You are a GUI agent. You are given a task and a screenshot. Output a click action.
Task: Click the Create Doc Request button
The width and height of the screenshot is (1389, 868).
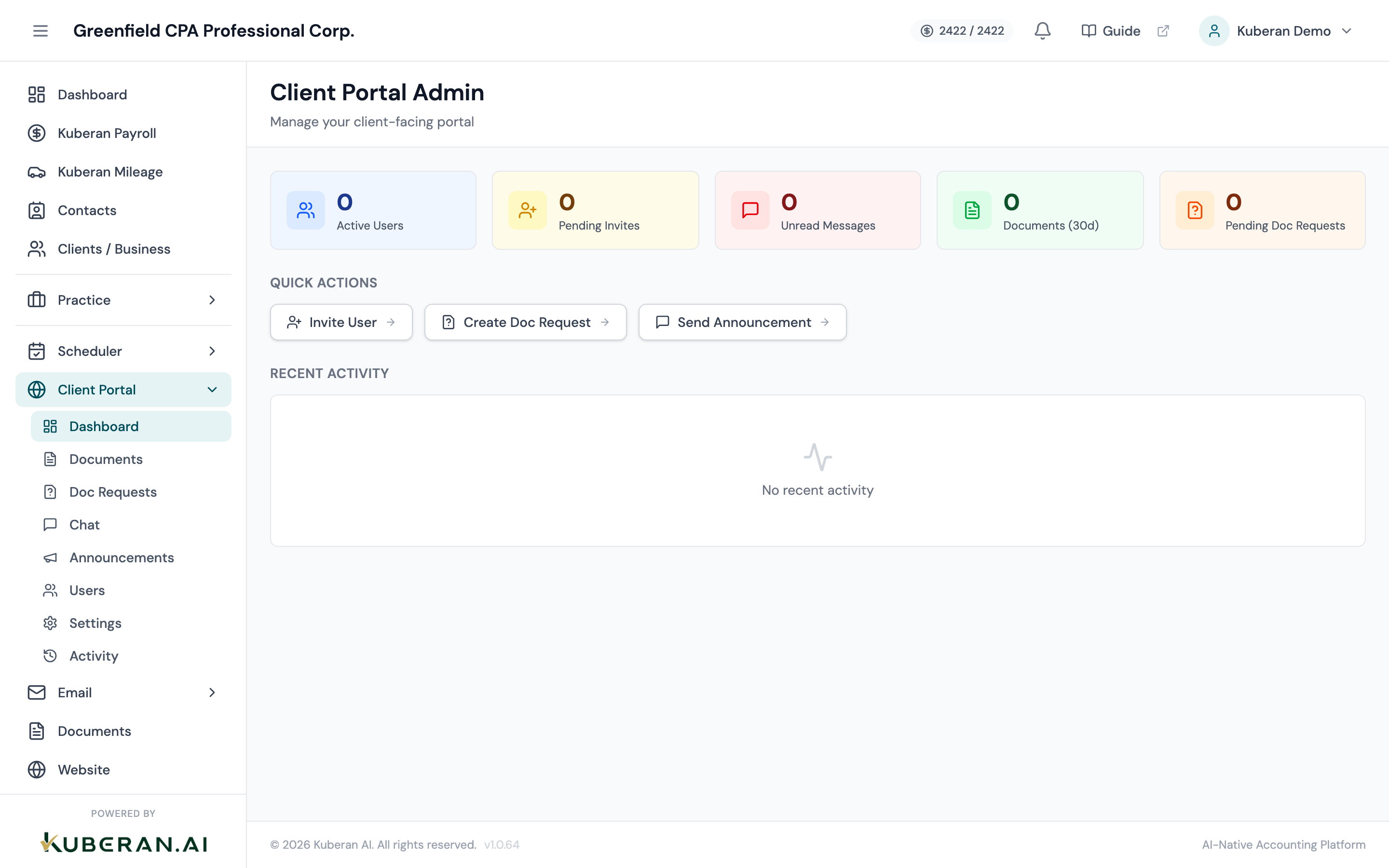pos(525,322)
